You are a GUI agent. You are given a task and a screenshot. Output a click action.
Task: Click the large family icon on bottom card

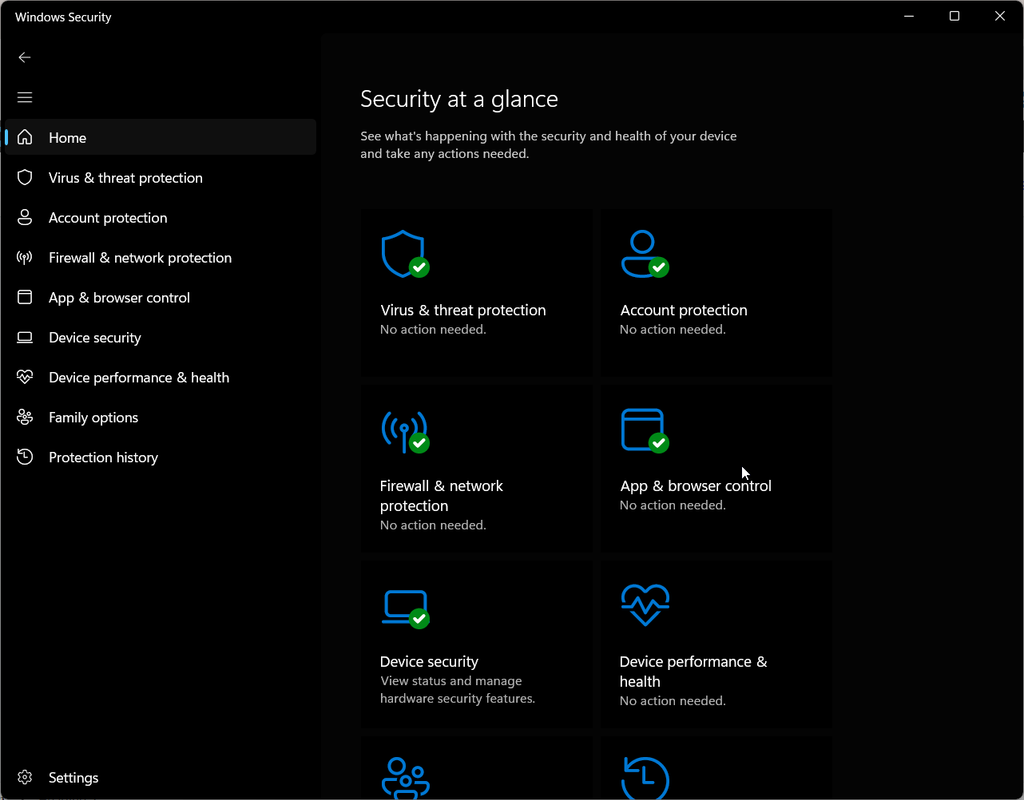coord(406,778)
